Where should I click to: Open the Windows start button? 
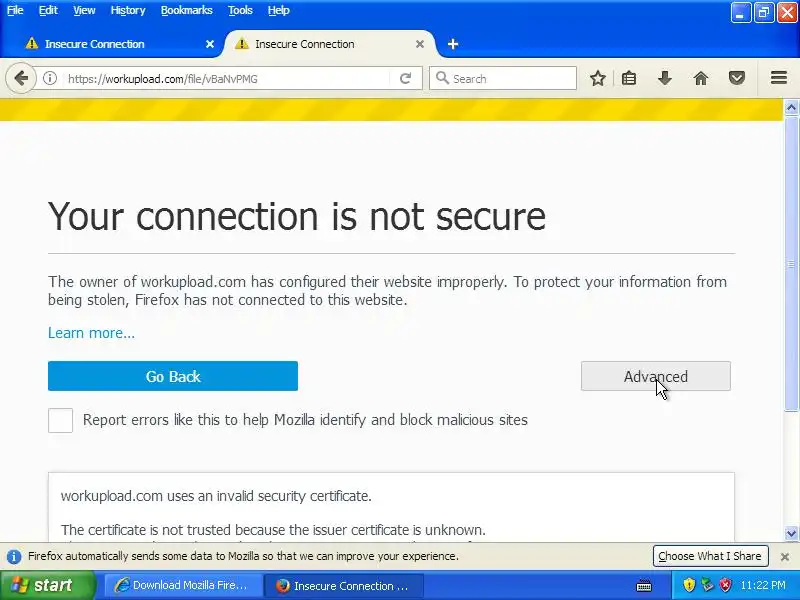[x=47, y=585]
